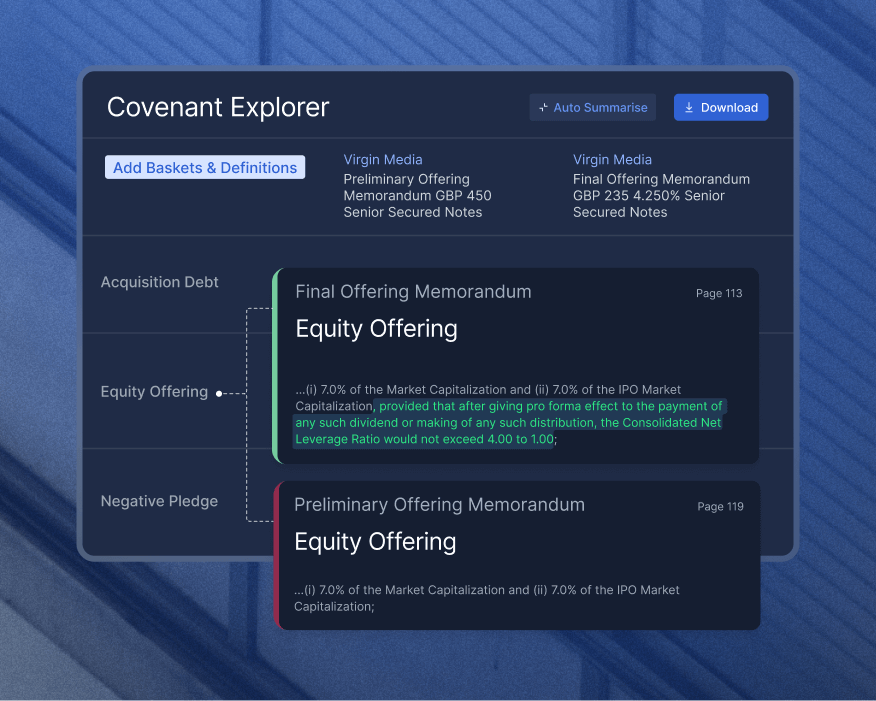
Task: Click the first Virgin Media header link
Action: tap(383, 159)
